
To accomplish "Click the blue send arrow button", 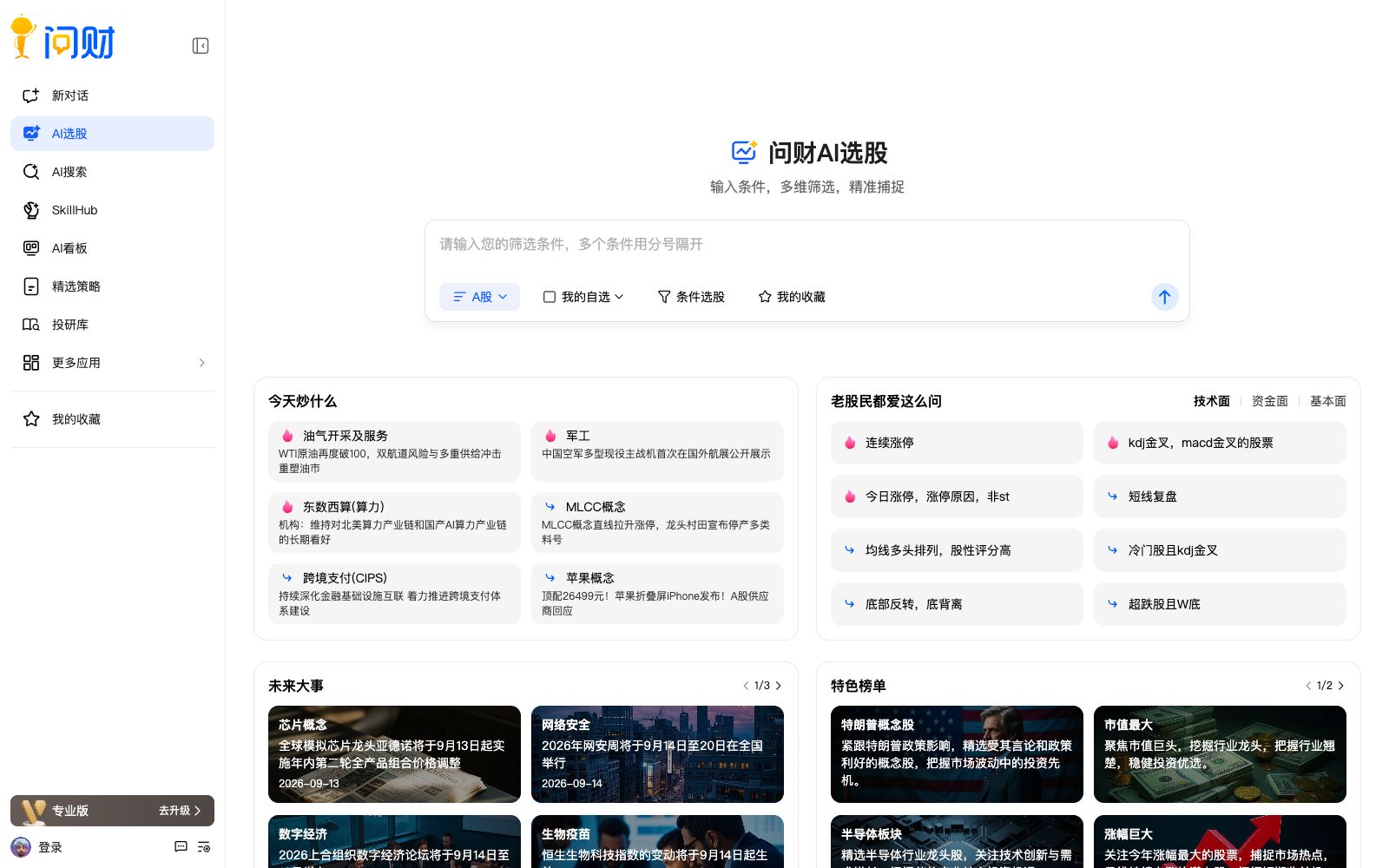I will pos(1165,297).
